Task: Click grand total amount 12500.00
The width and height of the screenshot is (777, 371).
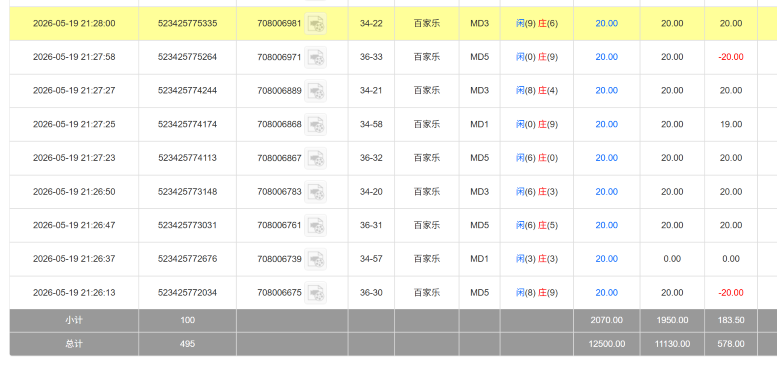Action: point(607,344)
